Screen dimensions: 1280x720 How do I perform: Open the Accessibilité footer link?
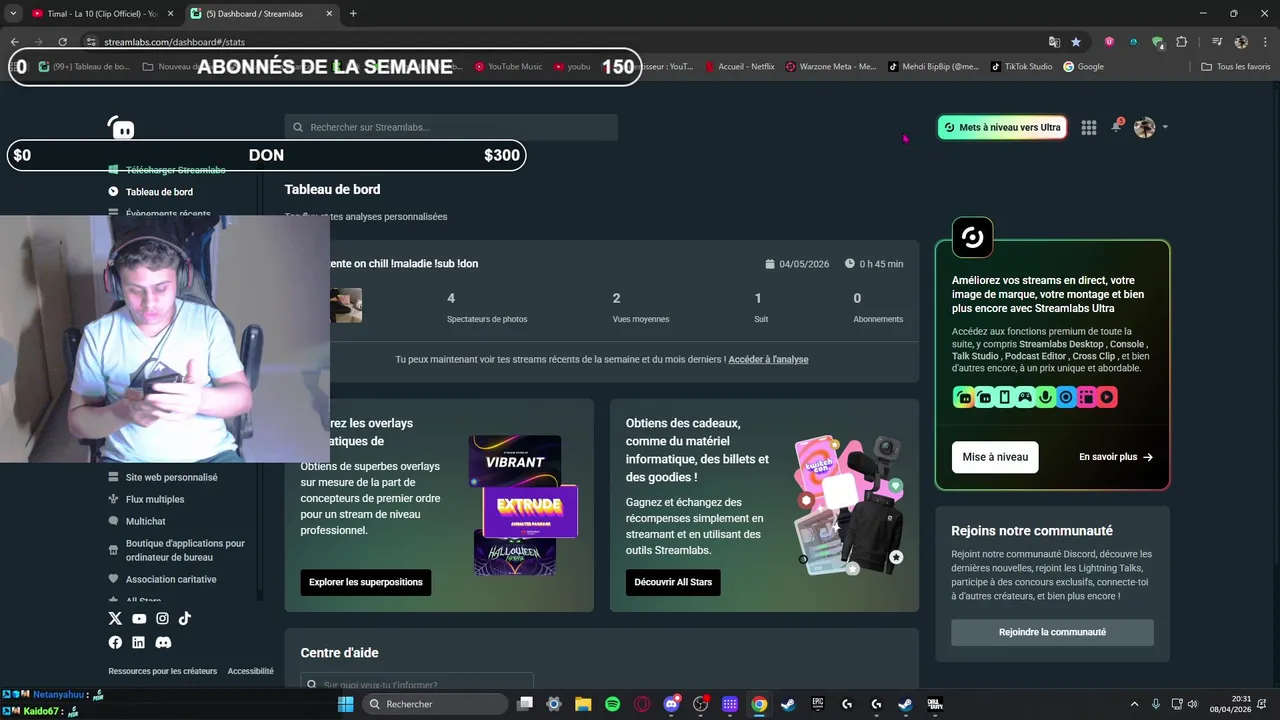250,671
